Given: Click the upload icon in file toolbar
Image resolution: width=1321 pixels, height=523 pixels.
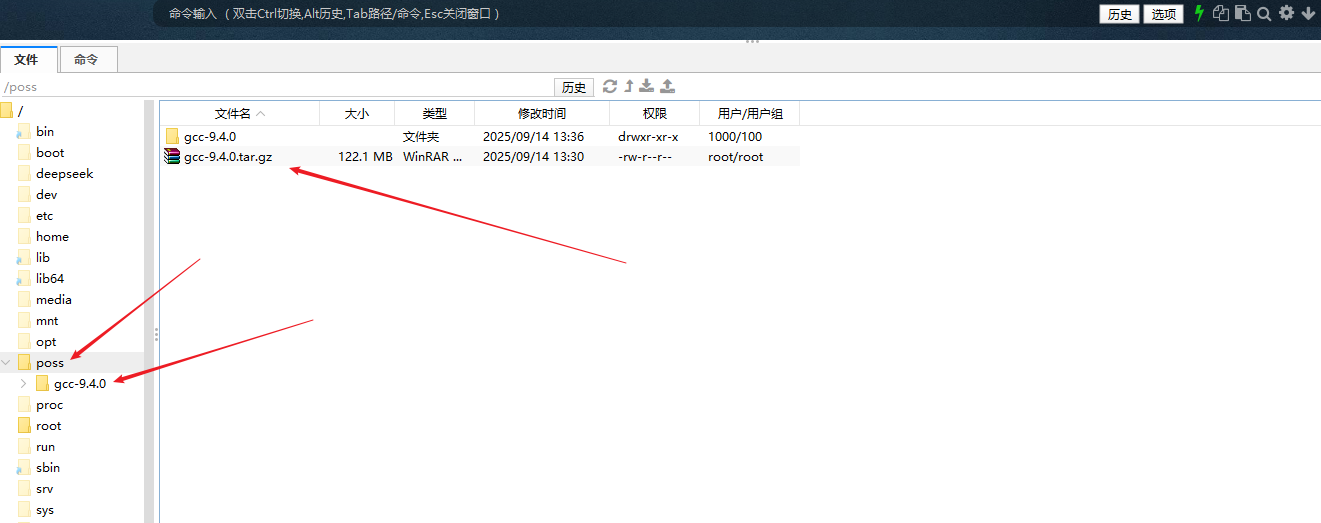Looking at the screenshot, I should (668, 87).
